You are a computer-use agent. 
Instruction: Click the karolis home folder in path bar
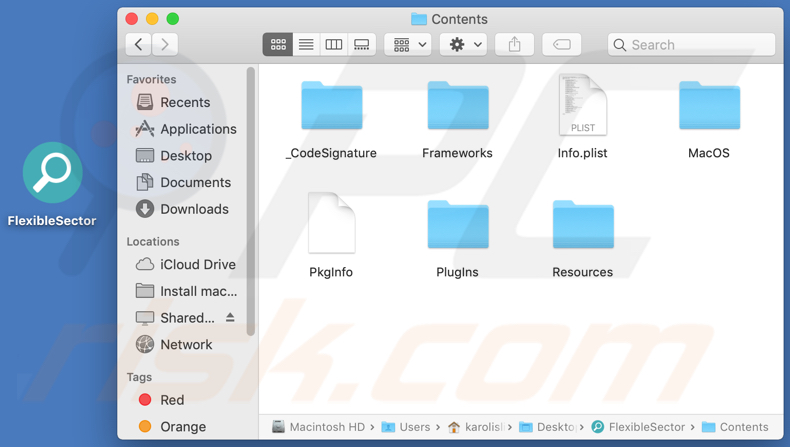click(476, 427)
